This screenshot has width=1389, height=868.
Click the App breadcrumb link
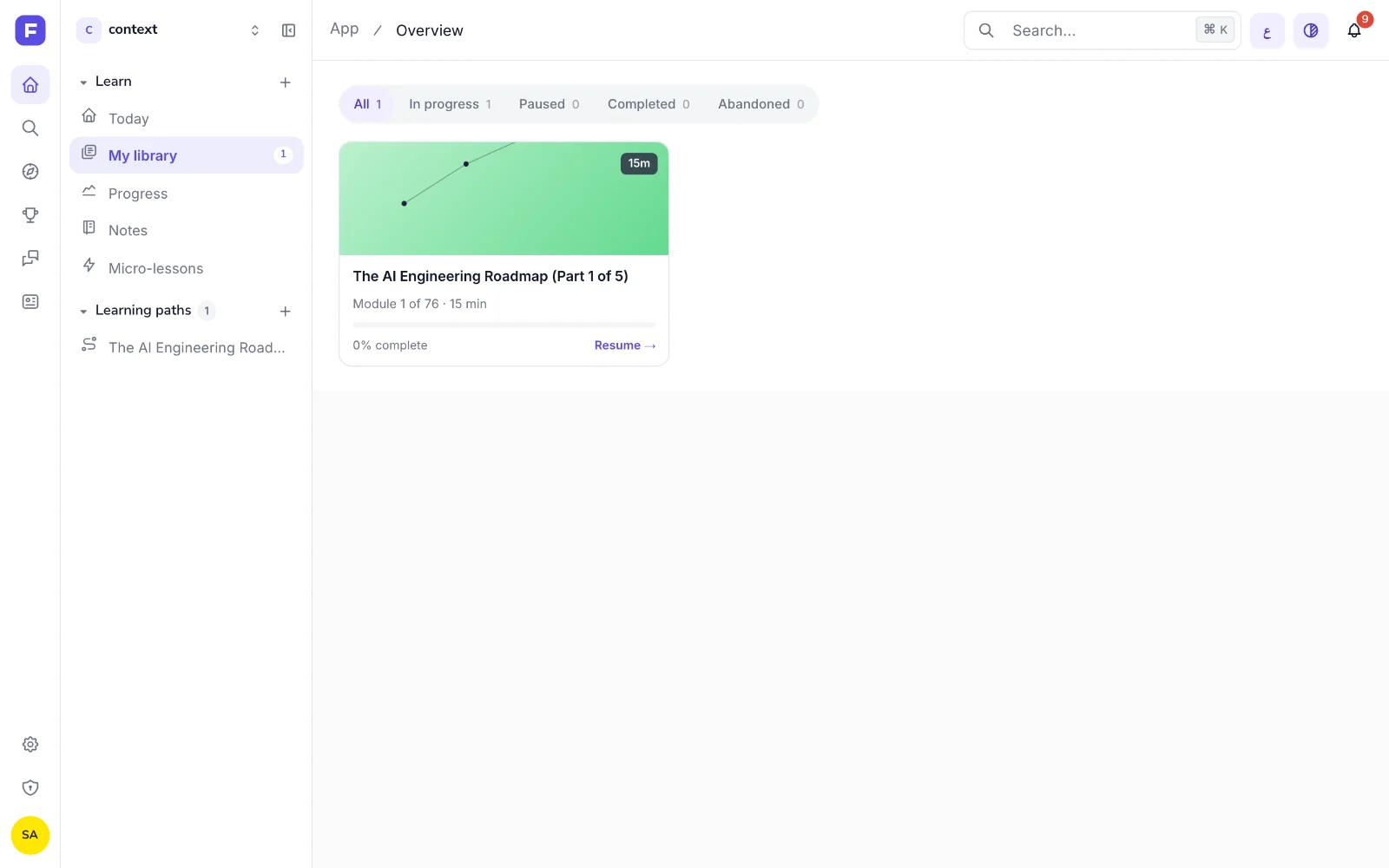(x=345, y=30)
